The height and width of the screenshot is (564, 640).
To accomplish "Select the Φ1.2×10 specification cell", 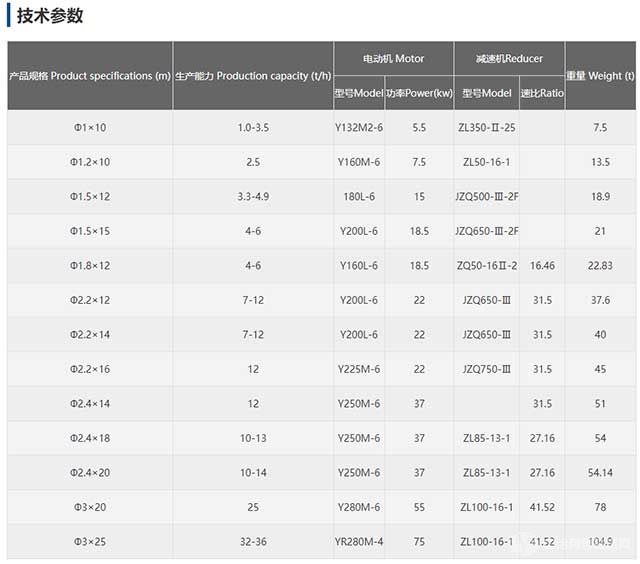I will [90, 162].
